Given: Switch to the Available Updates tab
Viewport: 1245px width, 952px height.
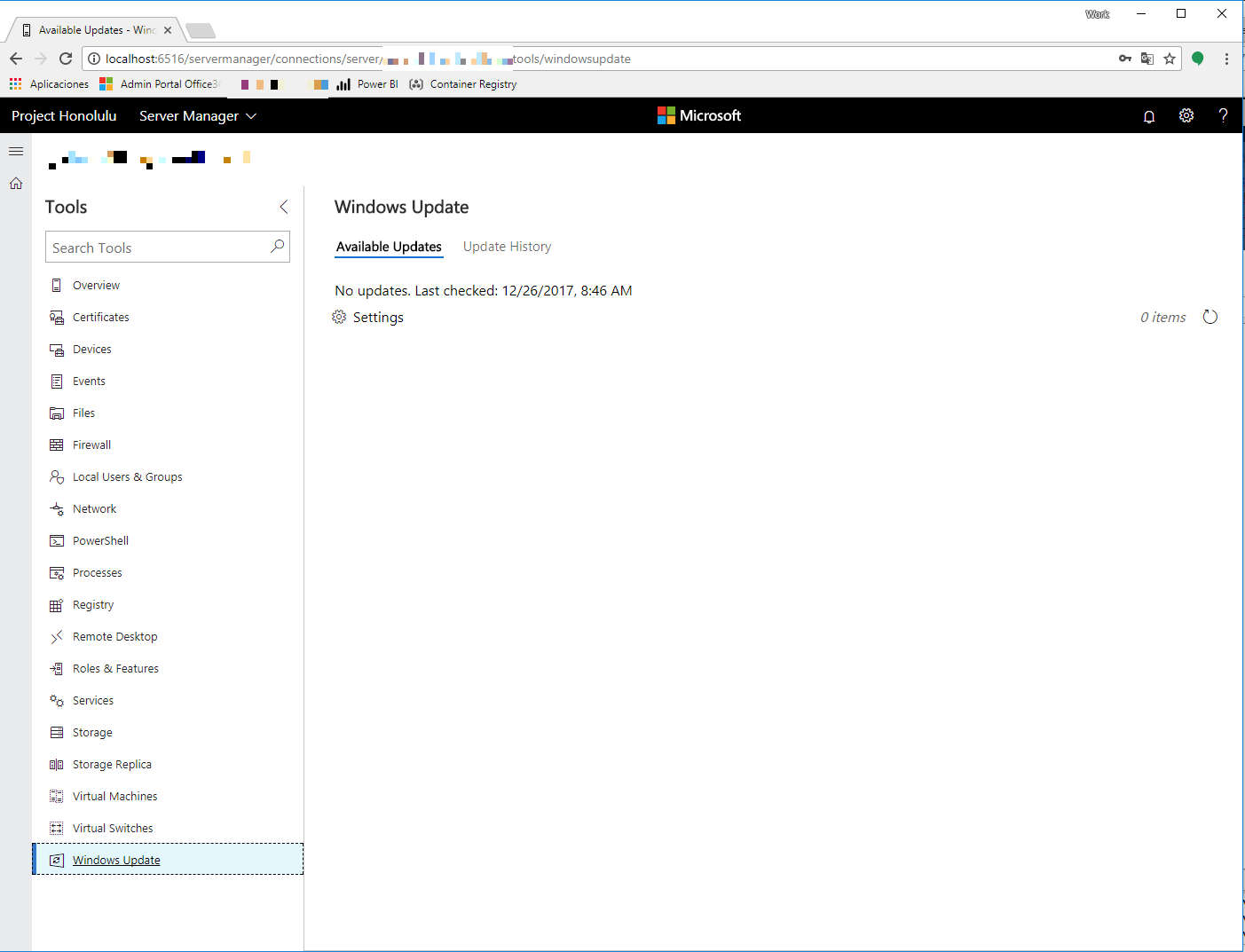Looking at the screenshot, I should click(389, 247).
